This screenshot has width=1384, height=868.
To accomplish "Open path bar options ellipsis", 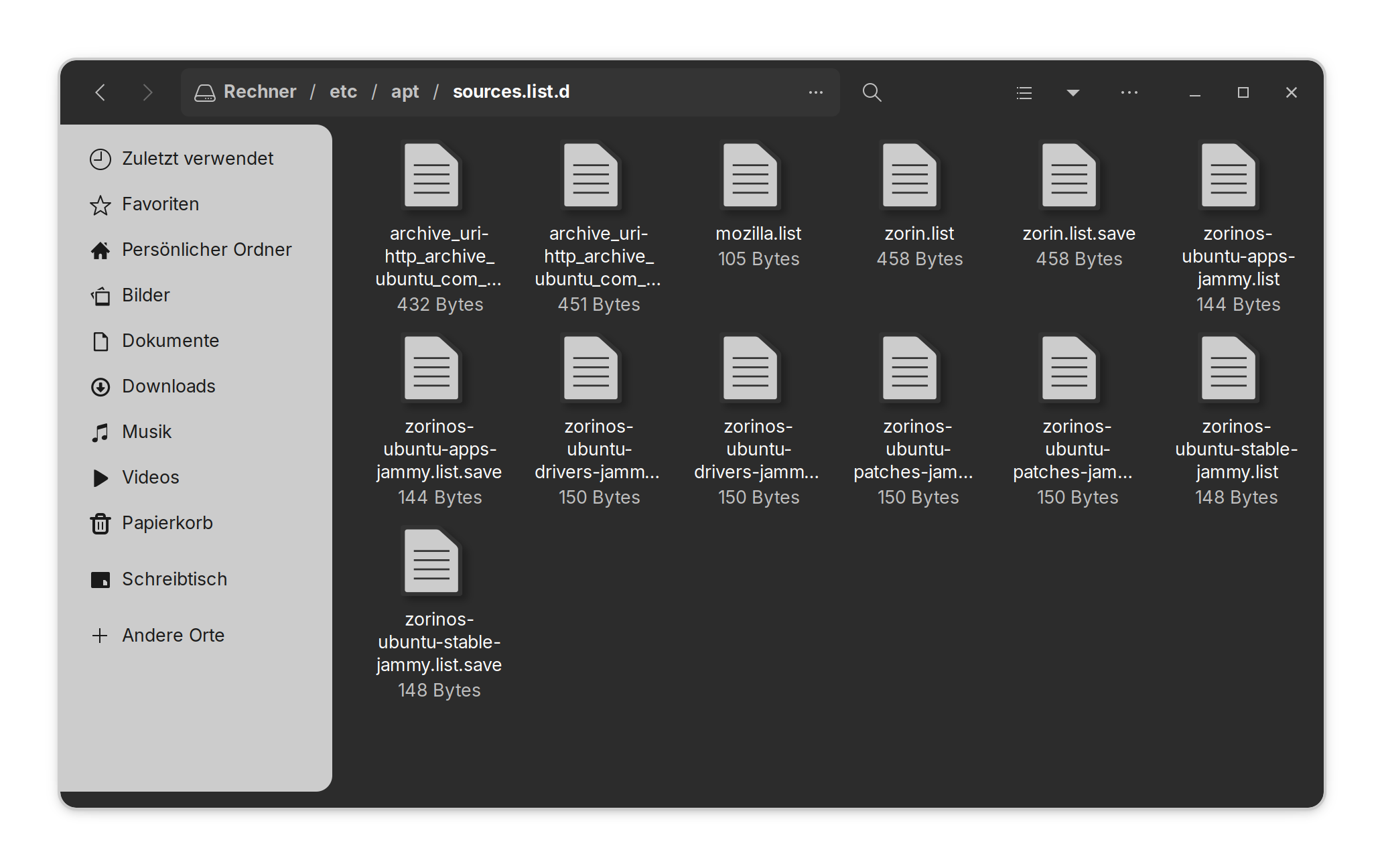I will tap(815, 92).
